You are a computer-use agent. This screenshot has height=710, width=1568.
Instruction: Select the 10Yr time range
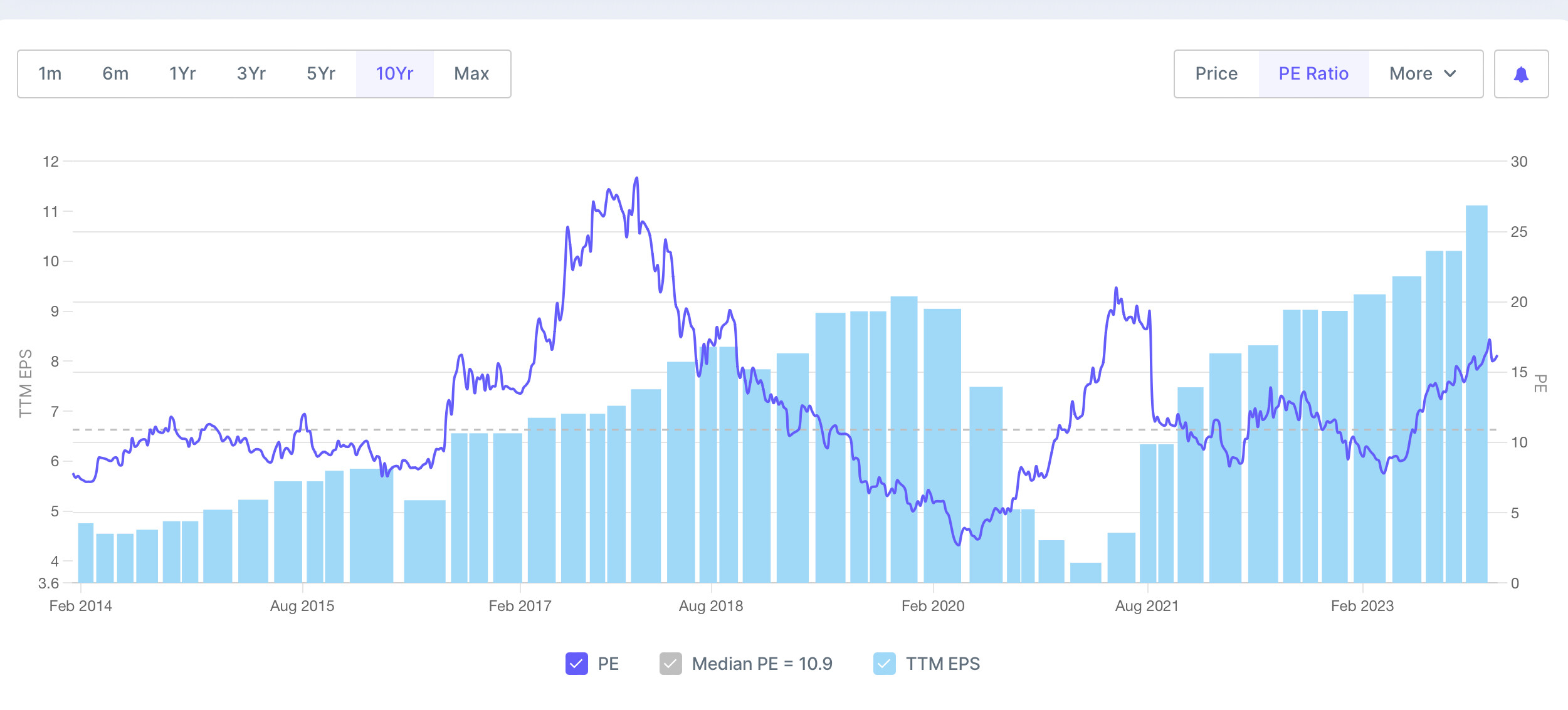(x=394, y=74)
